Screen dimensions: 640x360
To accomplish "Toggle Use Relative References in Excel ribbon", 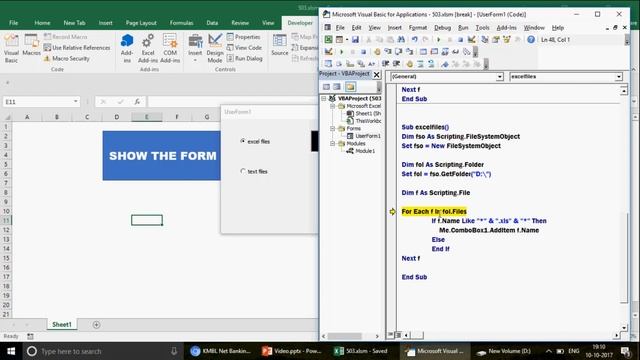I will tap(77, 48).
